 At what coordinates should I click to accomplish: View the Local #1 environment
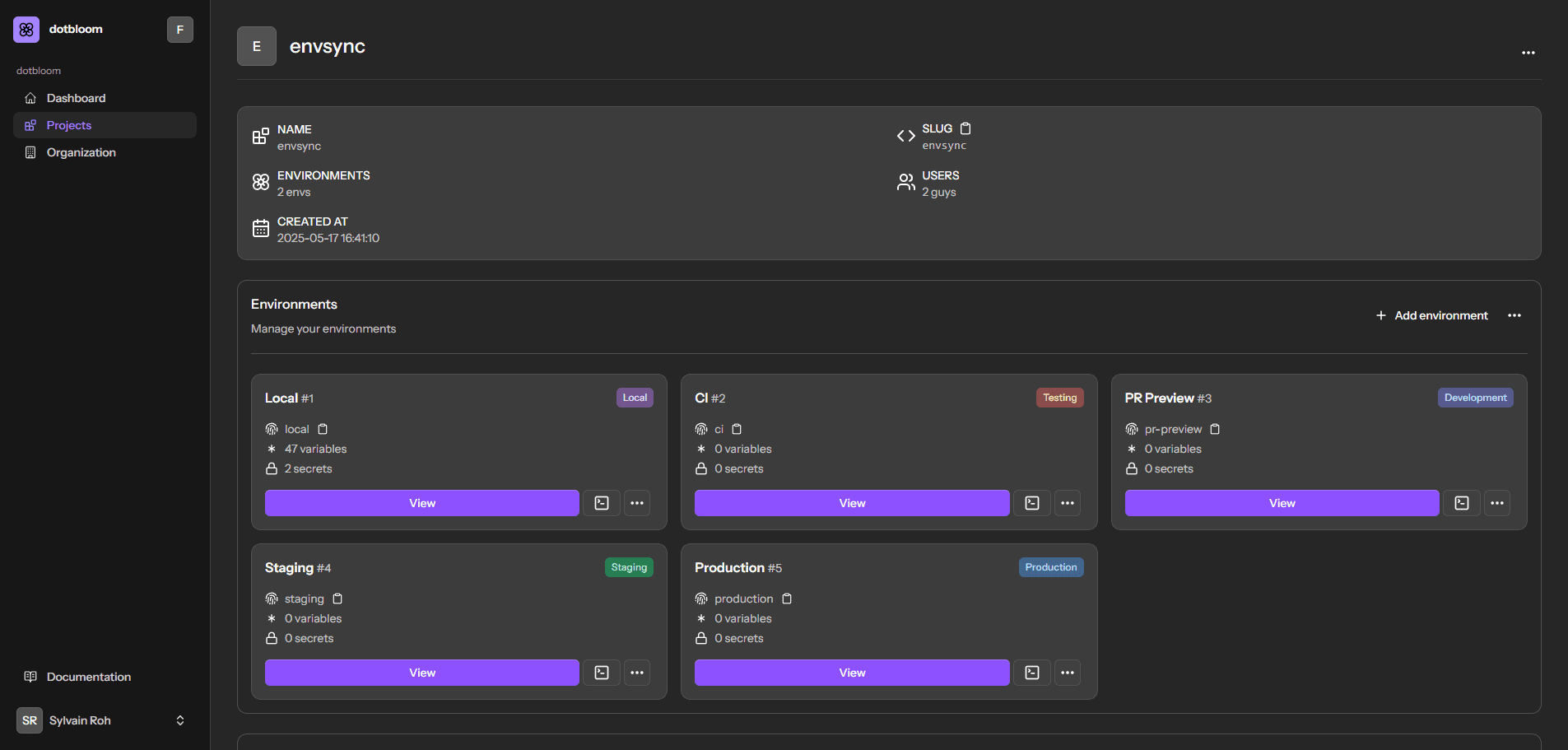[422, 503]
